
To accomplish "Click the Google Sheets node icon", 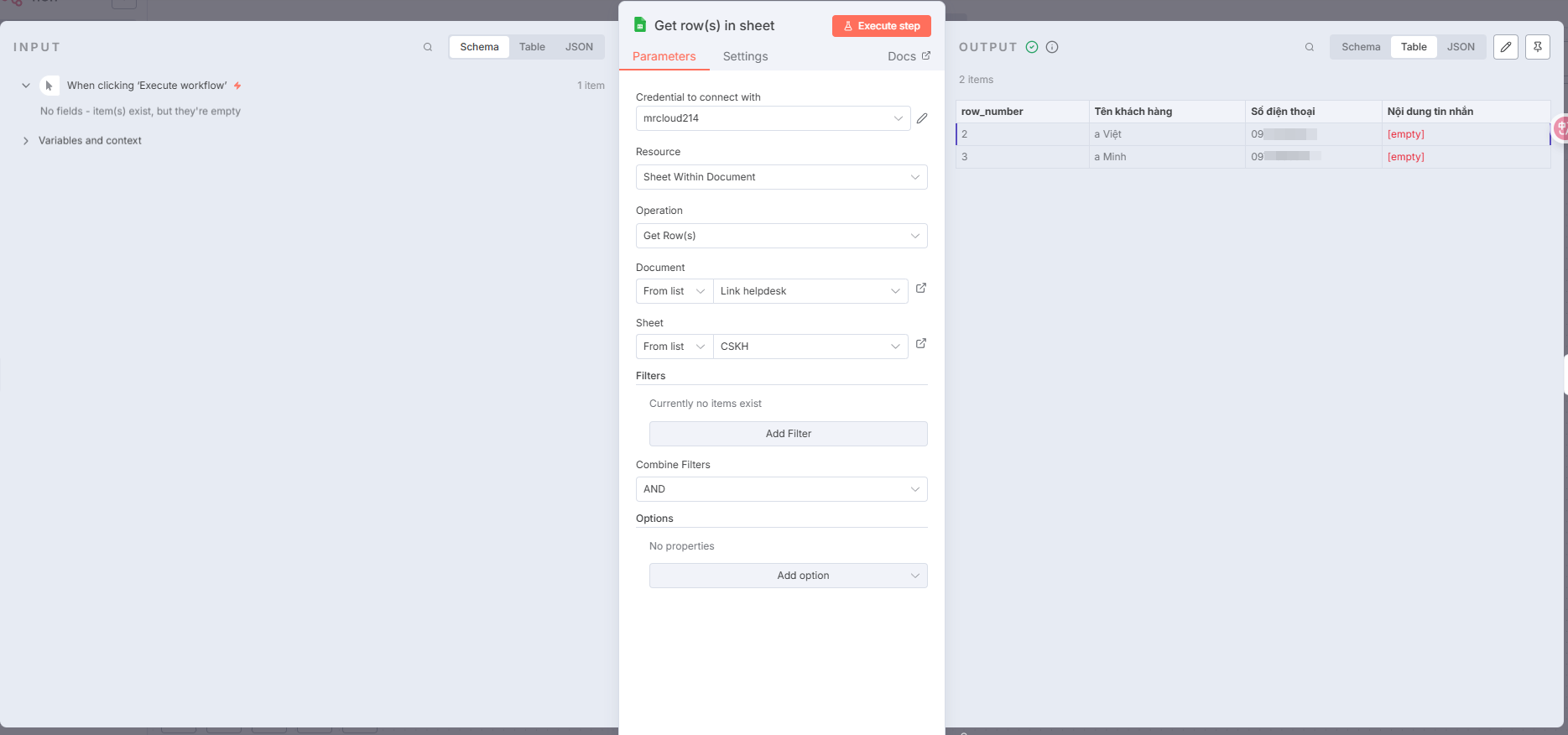I will pos(640,25).
